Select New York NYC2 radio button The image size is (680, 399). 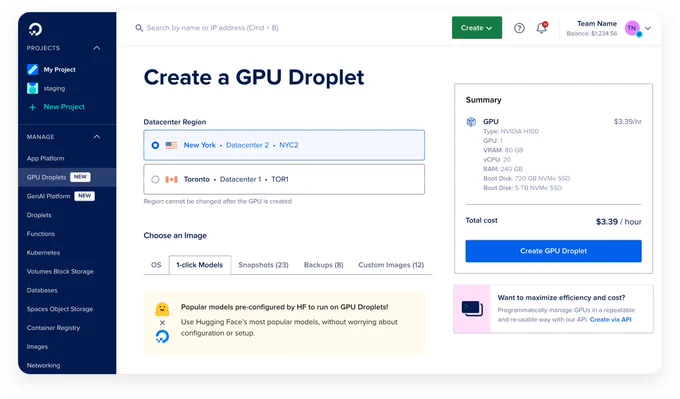(x=155, y=145)
